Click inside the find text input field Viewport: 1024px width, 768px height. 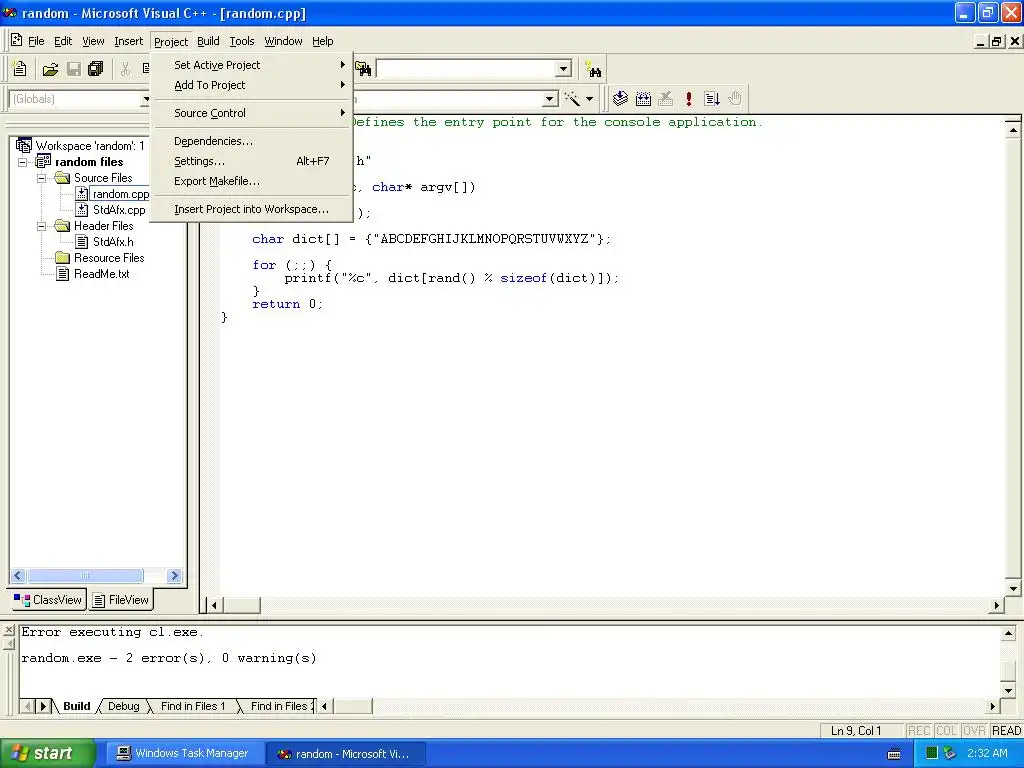click(466, 69)
